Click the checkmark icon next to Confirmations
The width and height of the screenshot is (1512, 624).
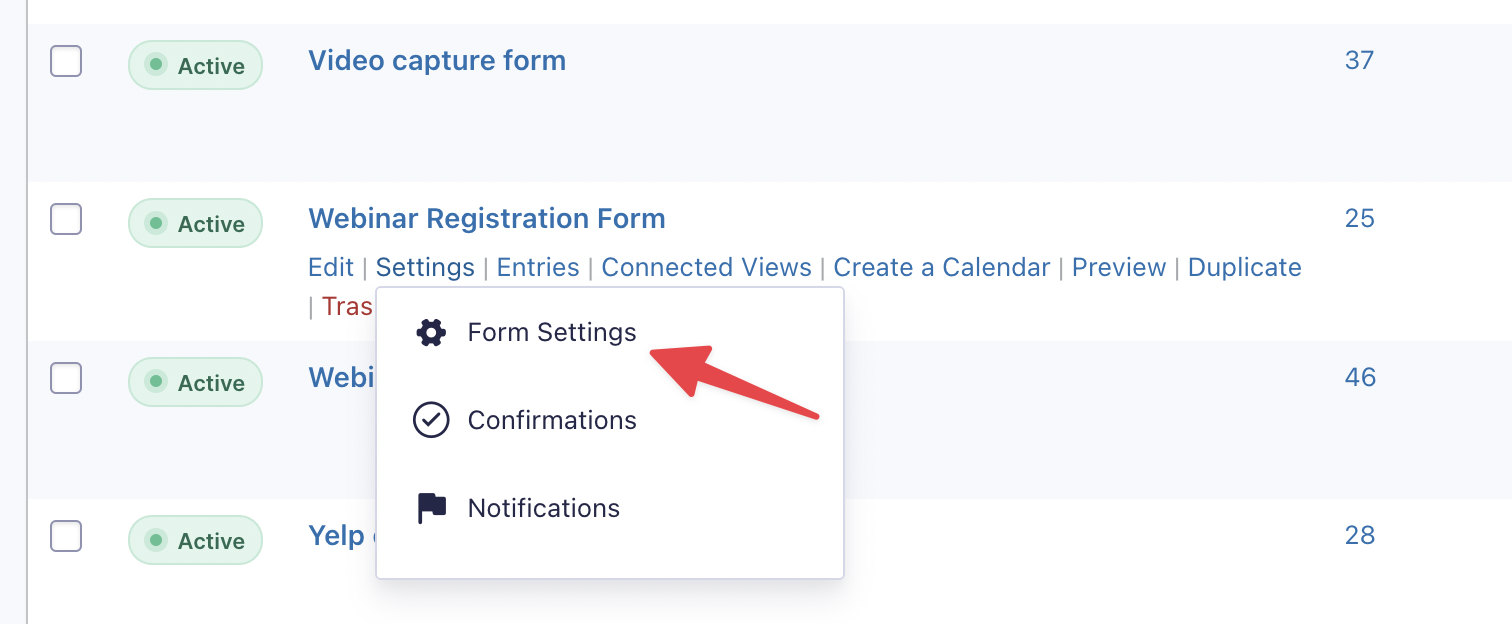430,420
